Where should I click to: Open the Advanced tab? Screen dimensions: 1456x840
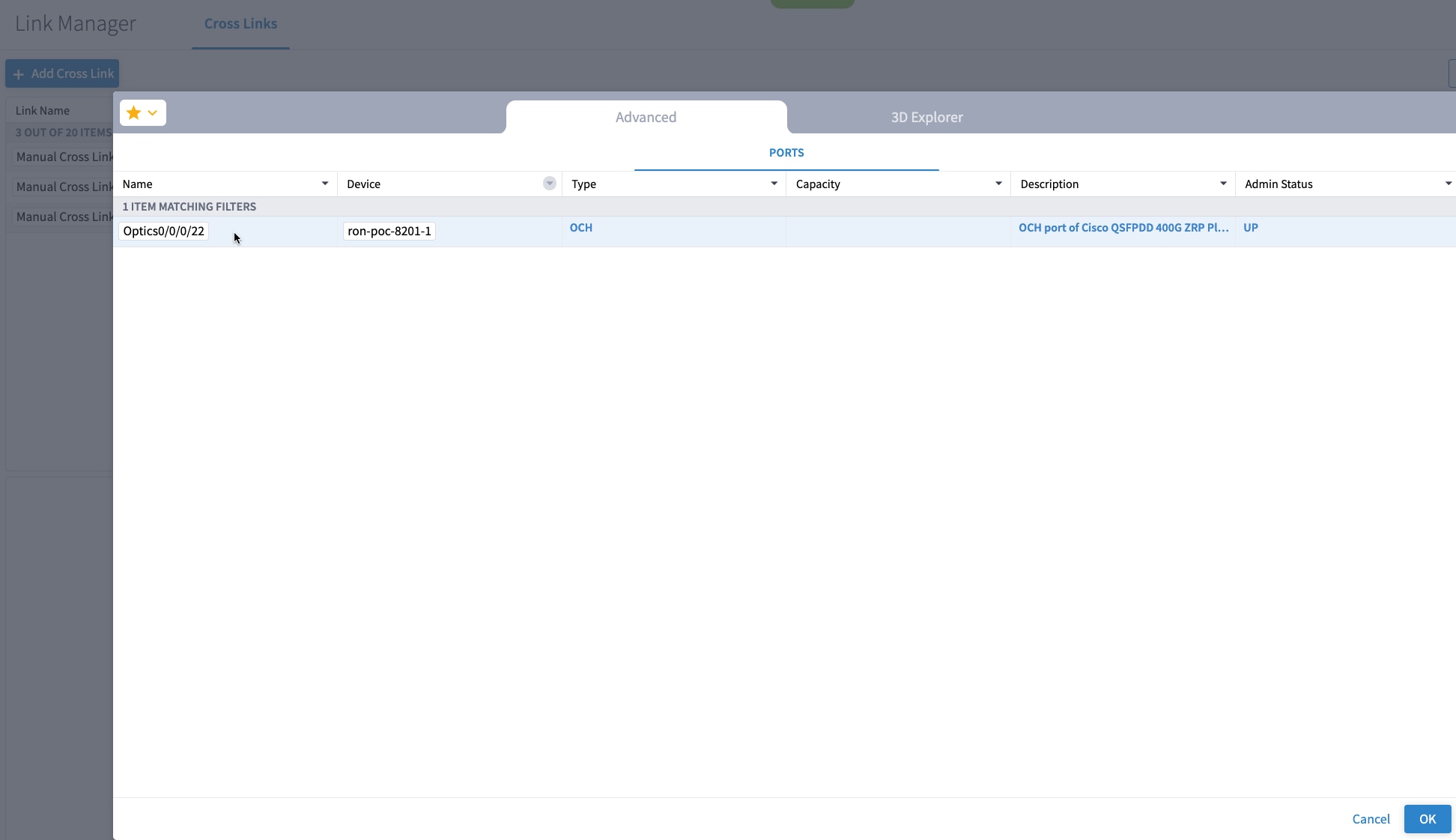[x=645, y=117]
